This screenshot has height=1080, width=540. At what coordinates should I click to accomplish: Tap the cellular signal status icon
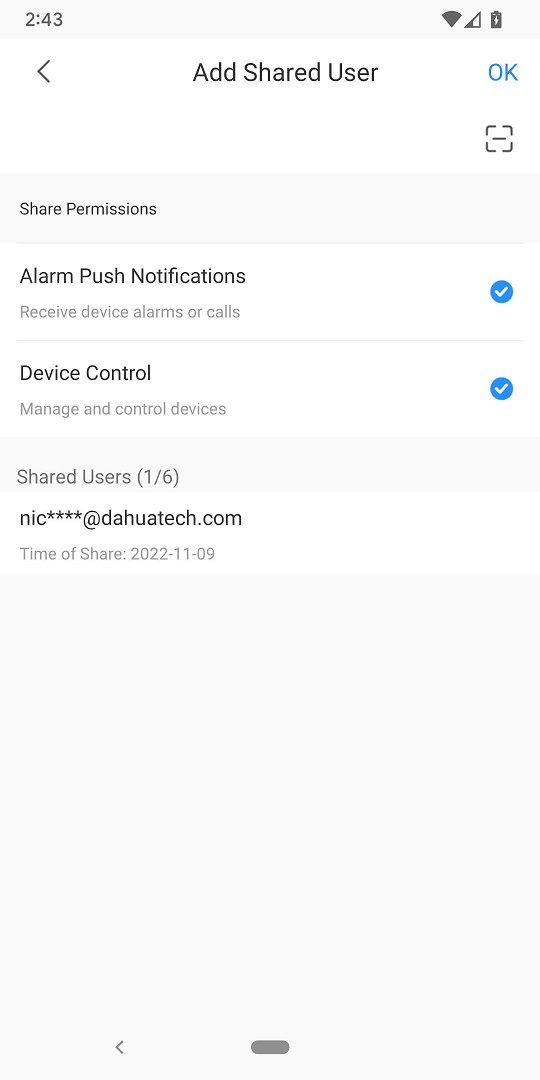(472, 19)
